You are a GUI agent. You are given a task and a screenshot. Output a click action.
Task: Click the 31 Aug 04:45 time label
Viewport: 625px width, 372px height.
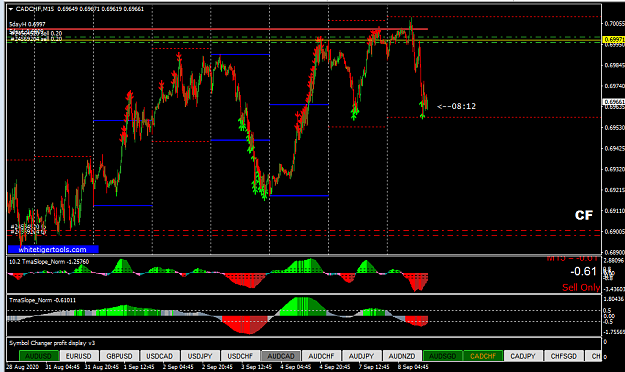62,367
